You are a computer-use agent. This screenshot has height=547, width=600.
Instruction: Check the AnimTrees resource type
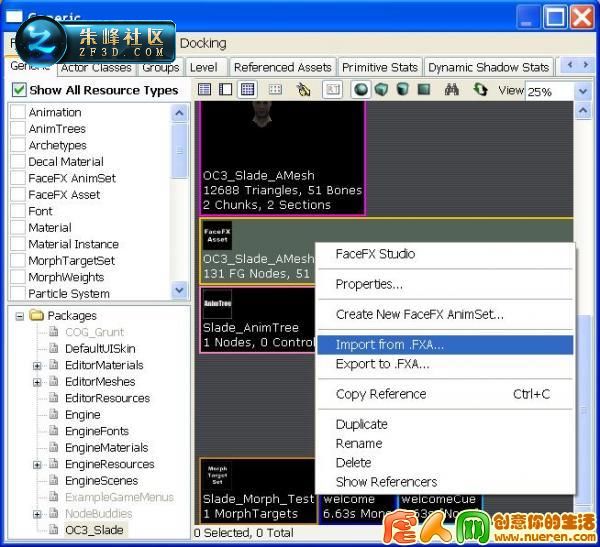coord(18,128)
